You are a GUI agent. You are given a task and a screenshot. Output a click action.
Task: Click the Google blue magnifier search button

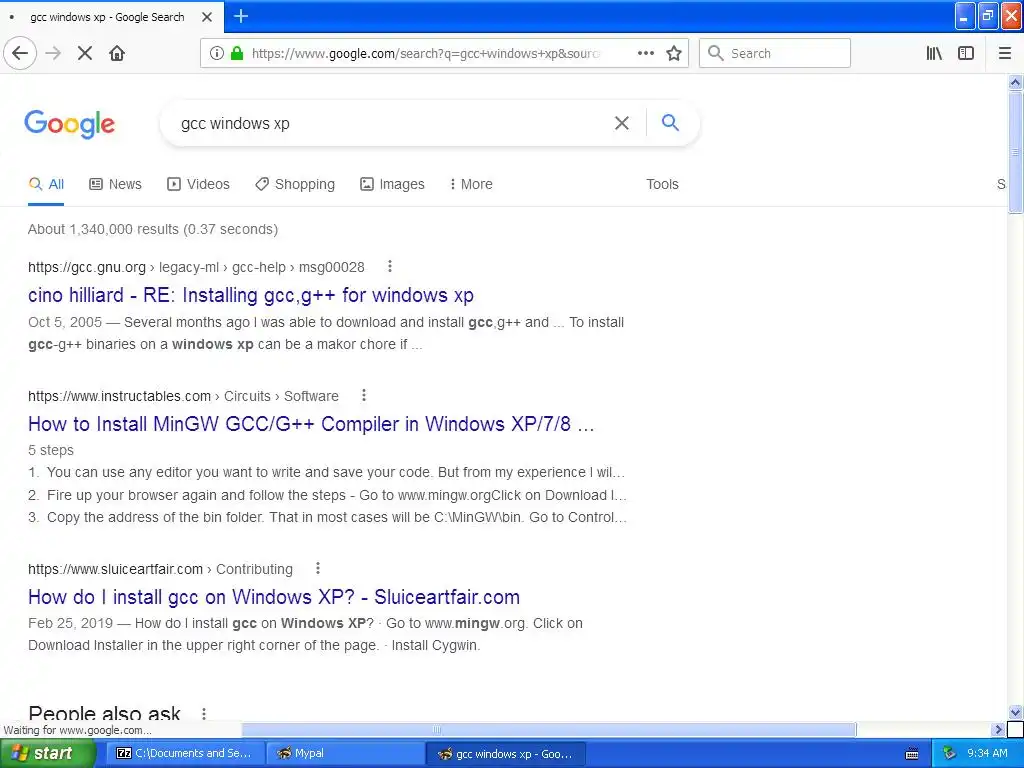[670, 122]
